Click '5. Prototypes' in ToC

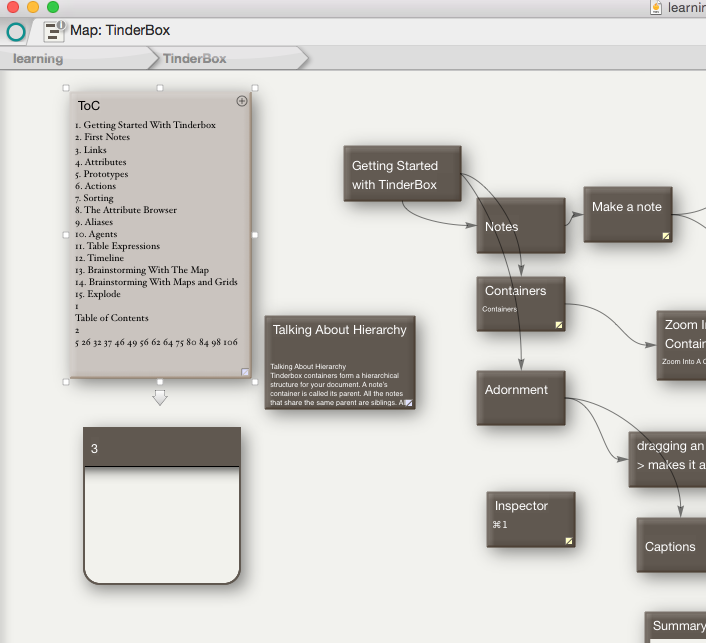pyautogui.click(x=101, y=174)
